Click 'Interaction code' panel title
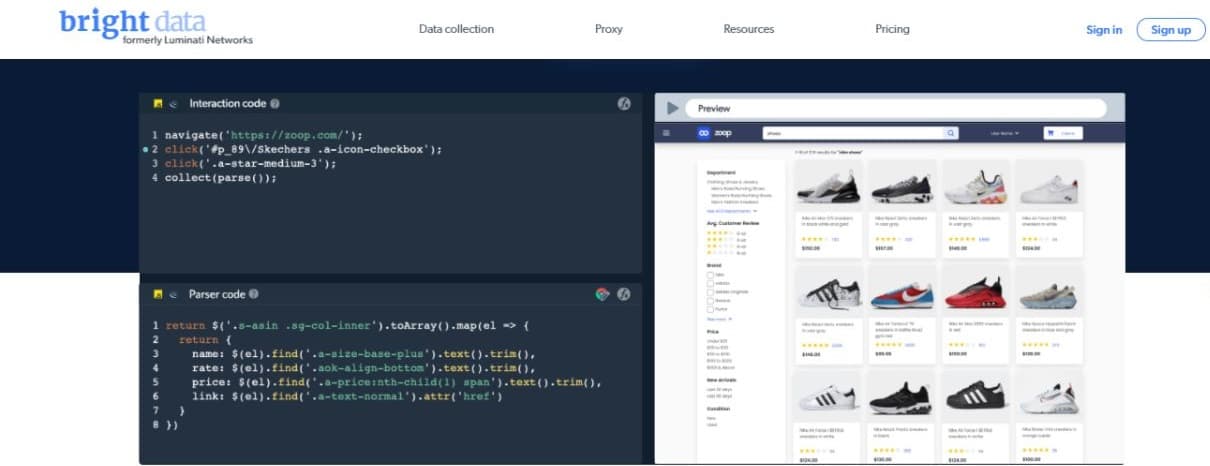Image resolution: width=1210 pixels, height=466 pixels. [x=228, y=103]
